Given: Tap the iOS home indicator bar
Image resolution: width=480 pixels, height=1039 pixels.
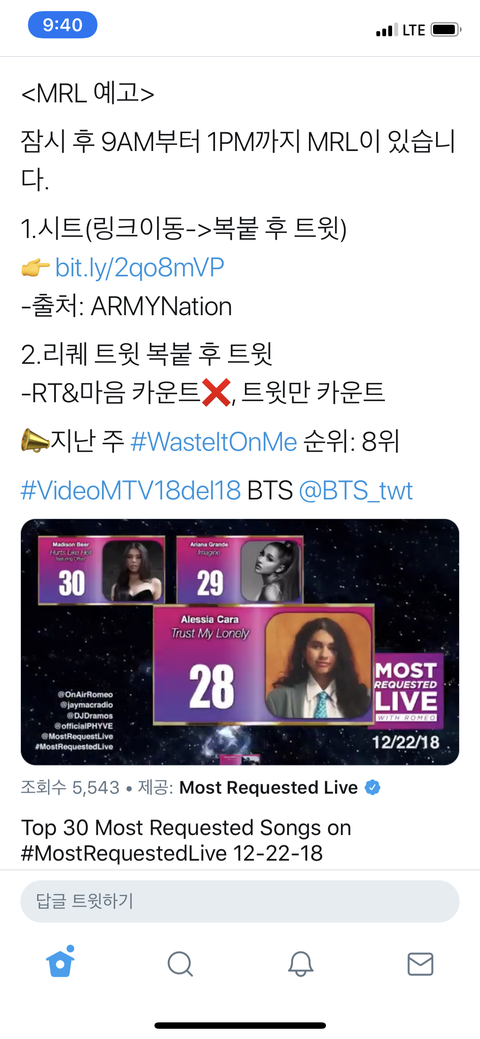Looking at the screenshot, I should [x=240, y=1025].
